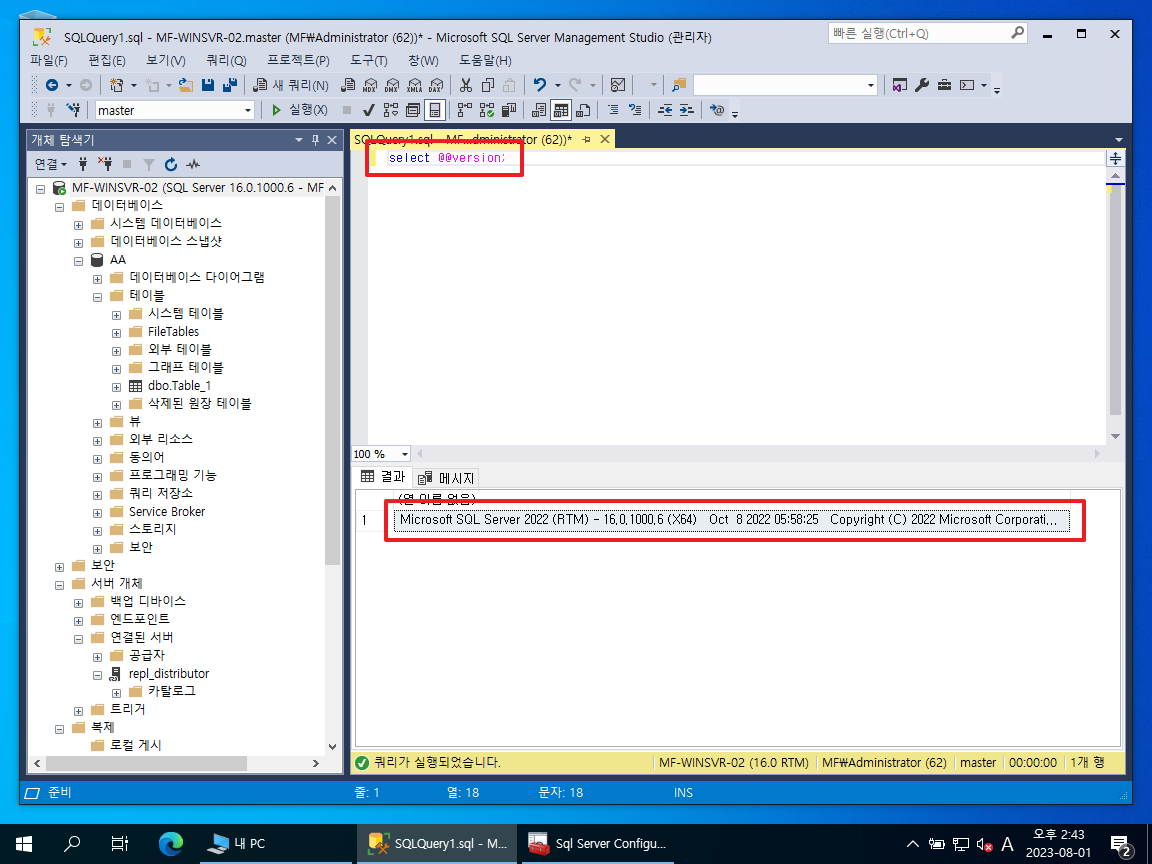The height and width of the screenshot is (864, 1152).
Task: Cut selection with the scissors icon
Action: (466, 85)
